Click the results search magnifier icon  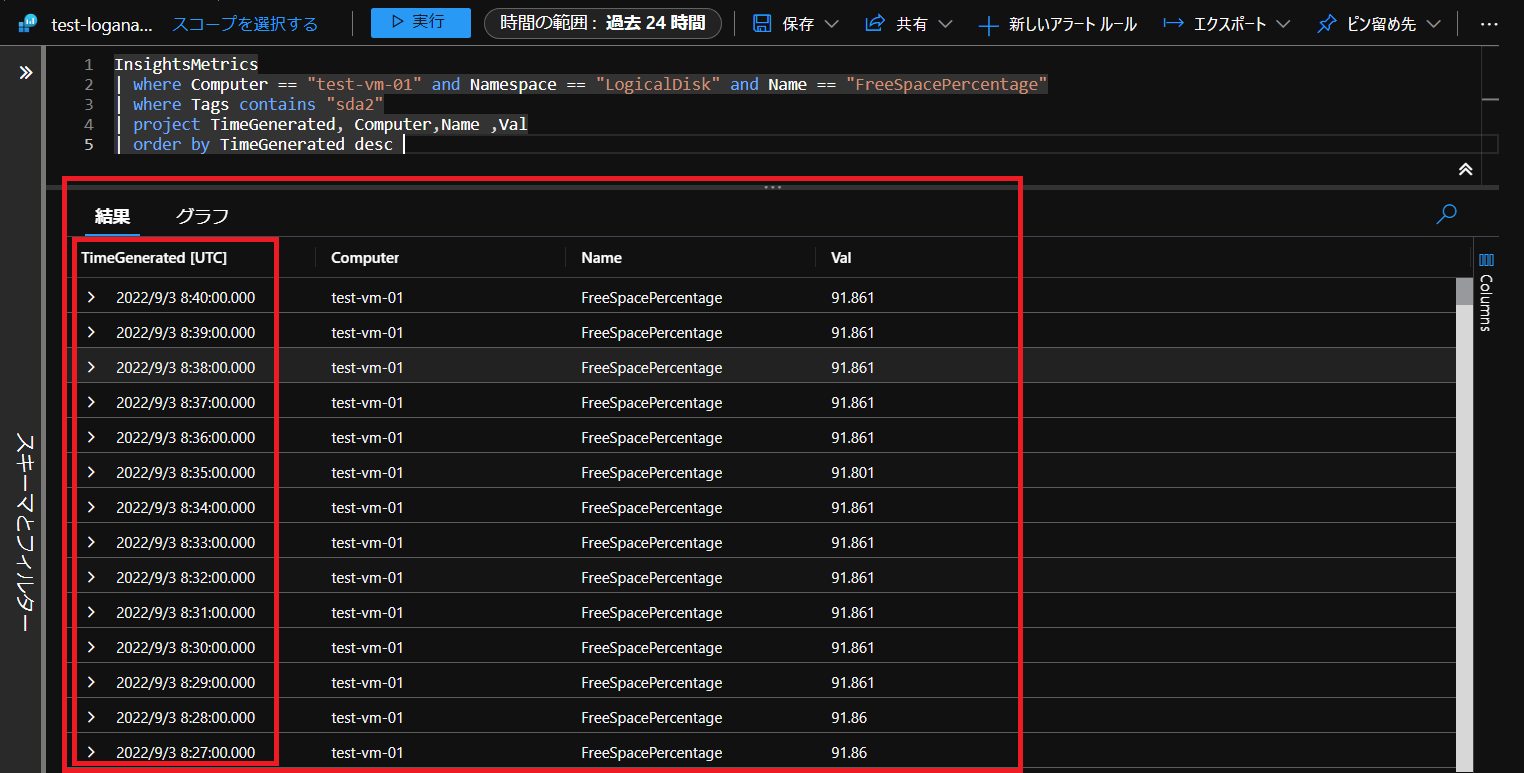click(x=1446, y=214)
